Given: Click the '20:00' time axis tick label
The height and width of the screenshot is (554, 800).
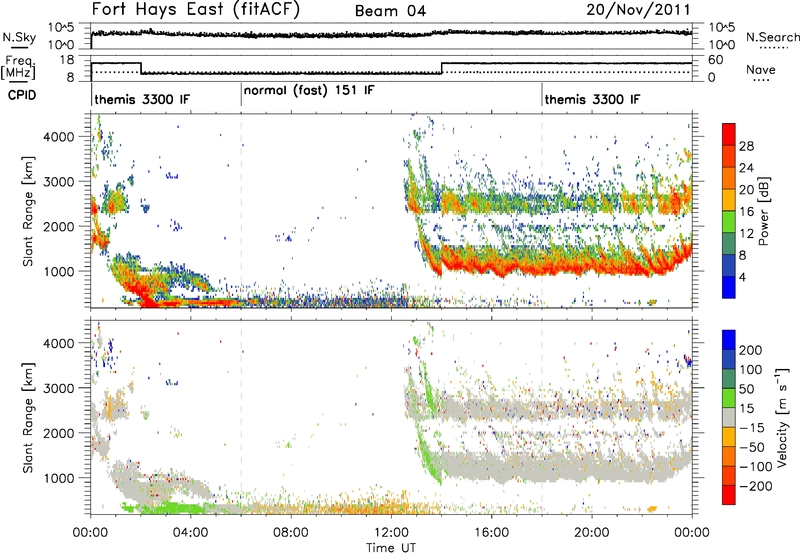Looking at the screenshot, I should coord(592,533).
